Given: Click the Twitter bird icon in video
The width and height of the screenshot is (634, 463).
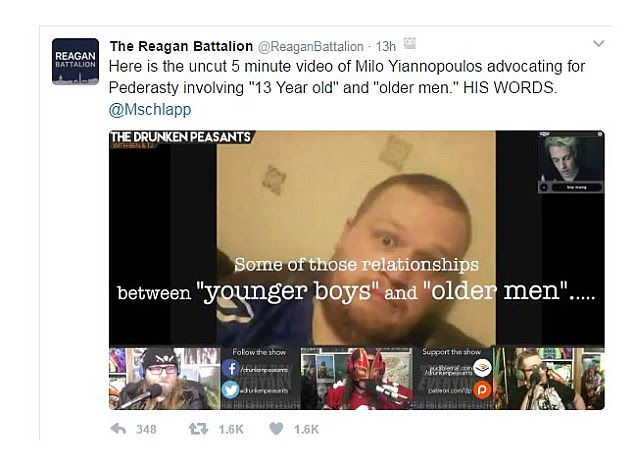Looking at the screenshot, I should 230,389.
